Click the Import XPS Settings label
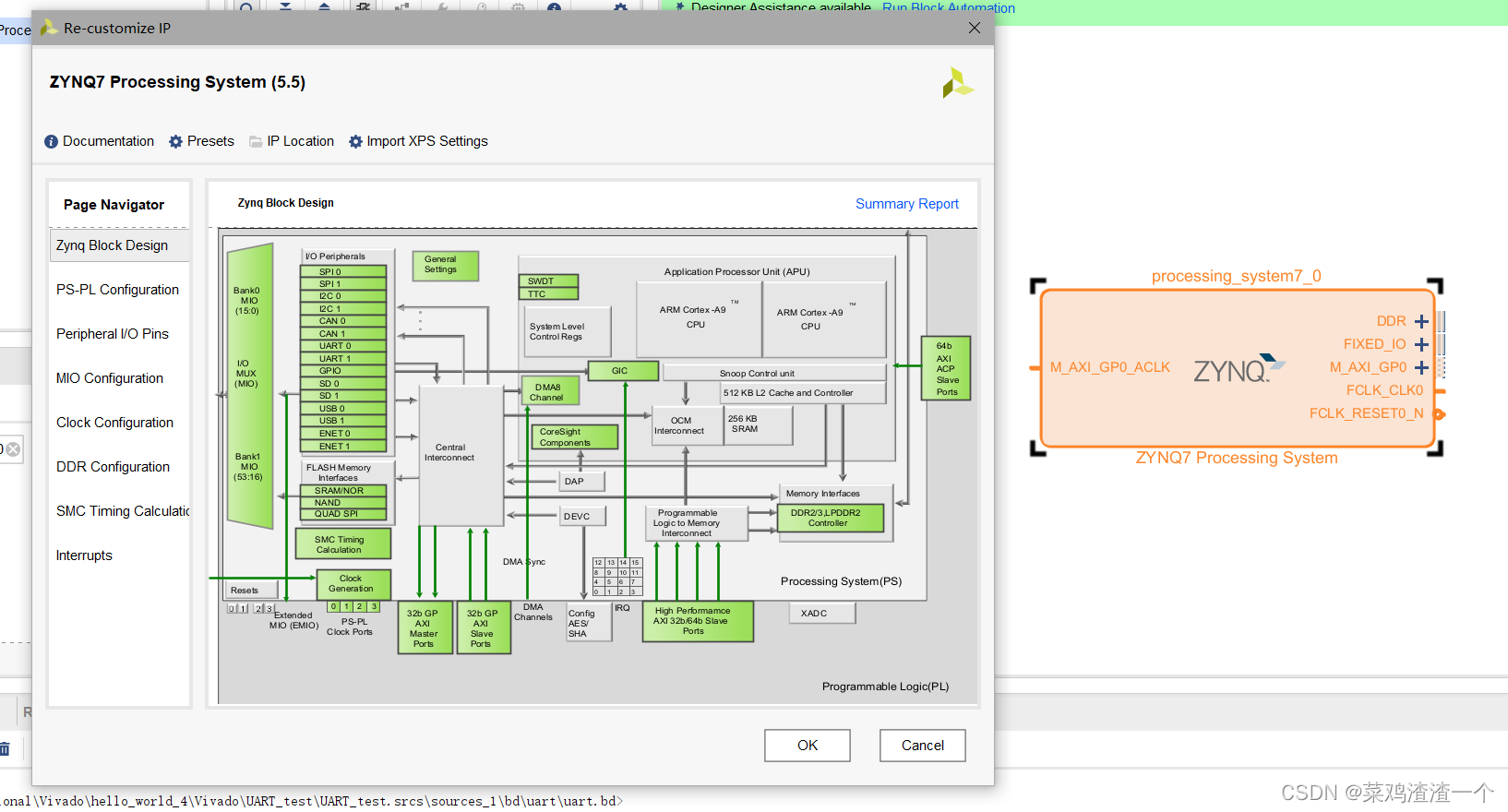Viewport: 1508px width, 812px height. click(x=427, y=141)
